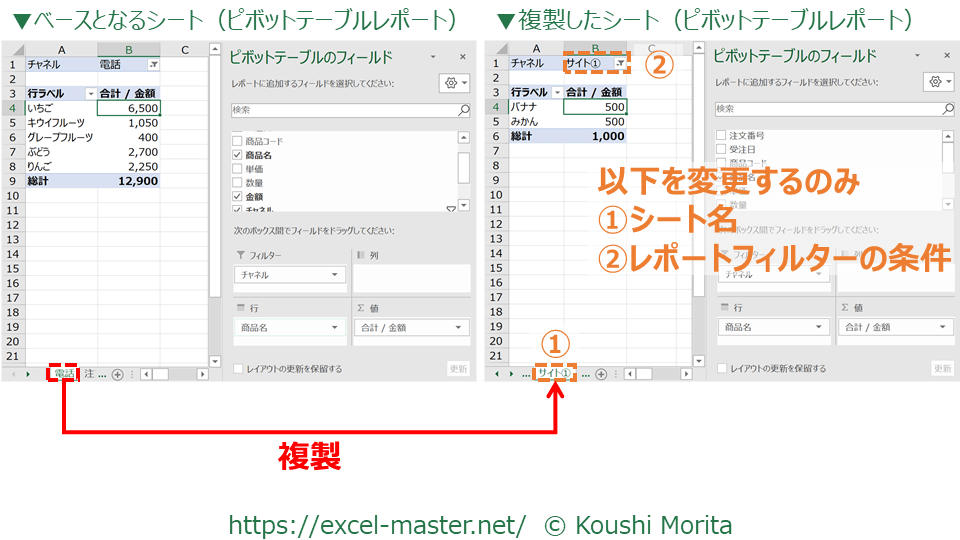Click the new sheet plus icon on left workbook
Image resolution: width=960 pixels, height=540 pixels.
pyautogui.click(x=117, y=374)
